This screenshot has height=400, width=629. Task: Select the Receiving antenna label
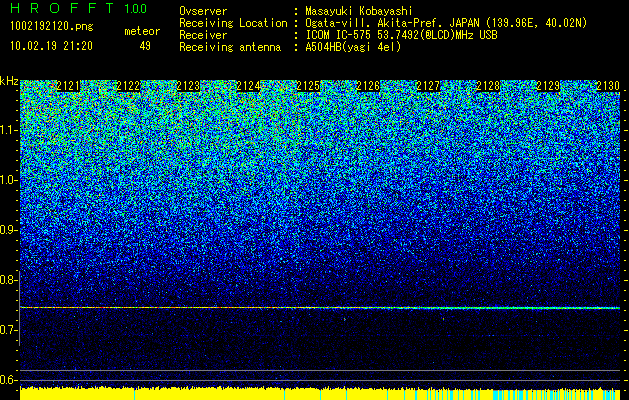[230, 47]
